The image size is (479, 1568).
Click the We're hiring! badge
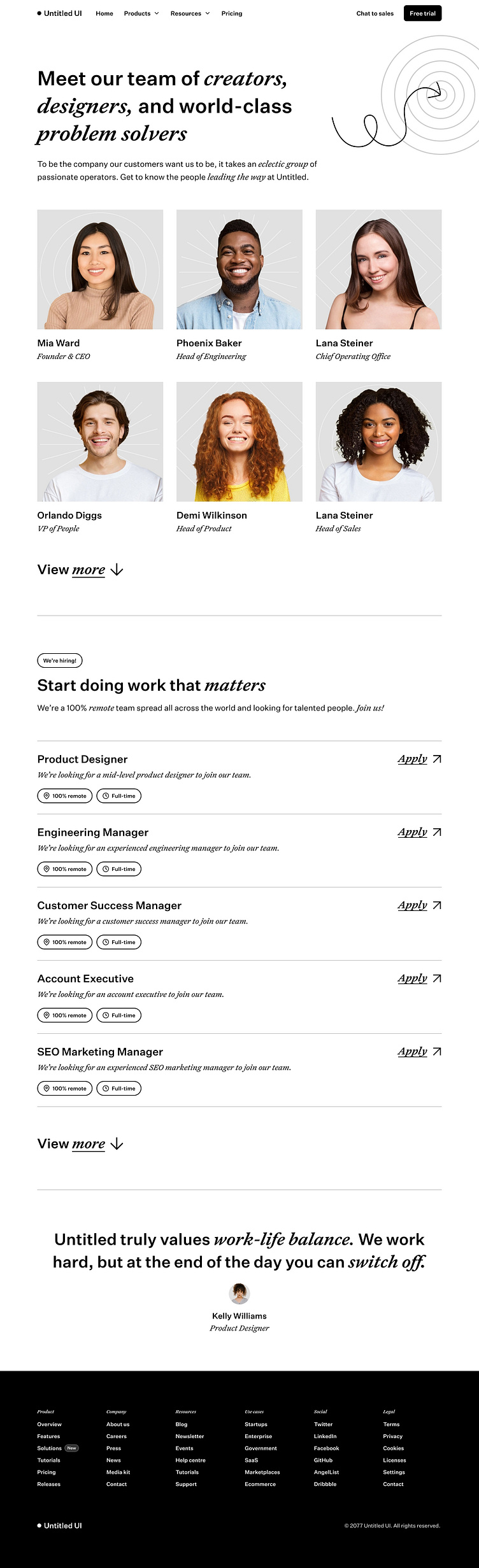pos(60,661)
